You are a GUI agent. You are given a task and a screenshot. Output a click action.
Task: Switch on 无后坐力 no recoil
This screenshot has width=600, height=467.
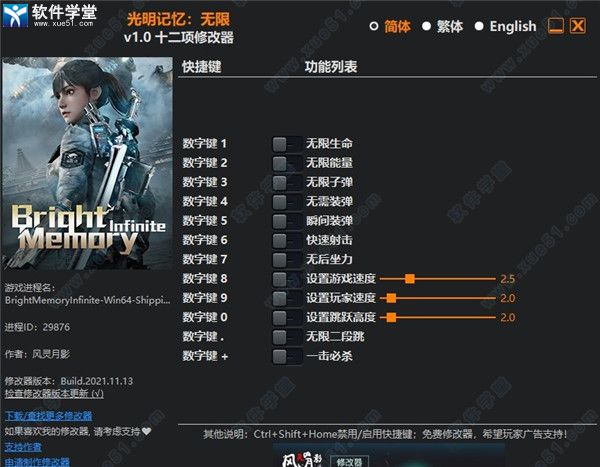point(287,260)
